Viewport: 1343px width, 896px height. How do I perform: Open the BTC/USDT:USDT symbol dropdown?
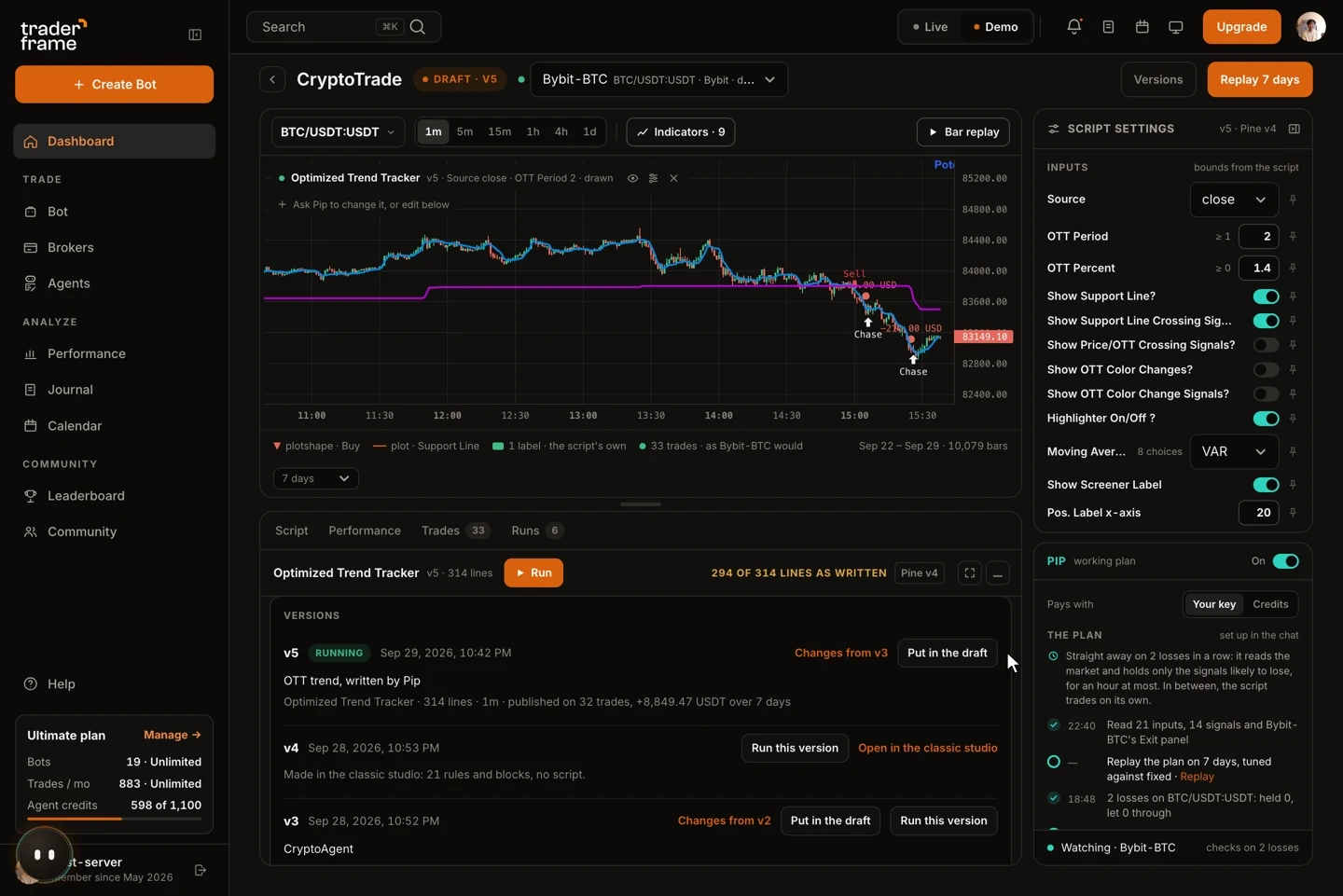[x=338, y=132]
